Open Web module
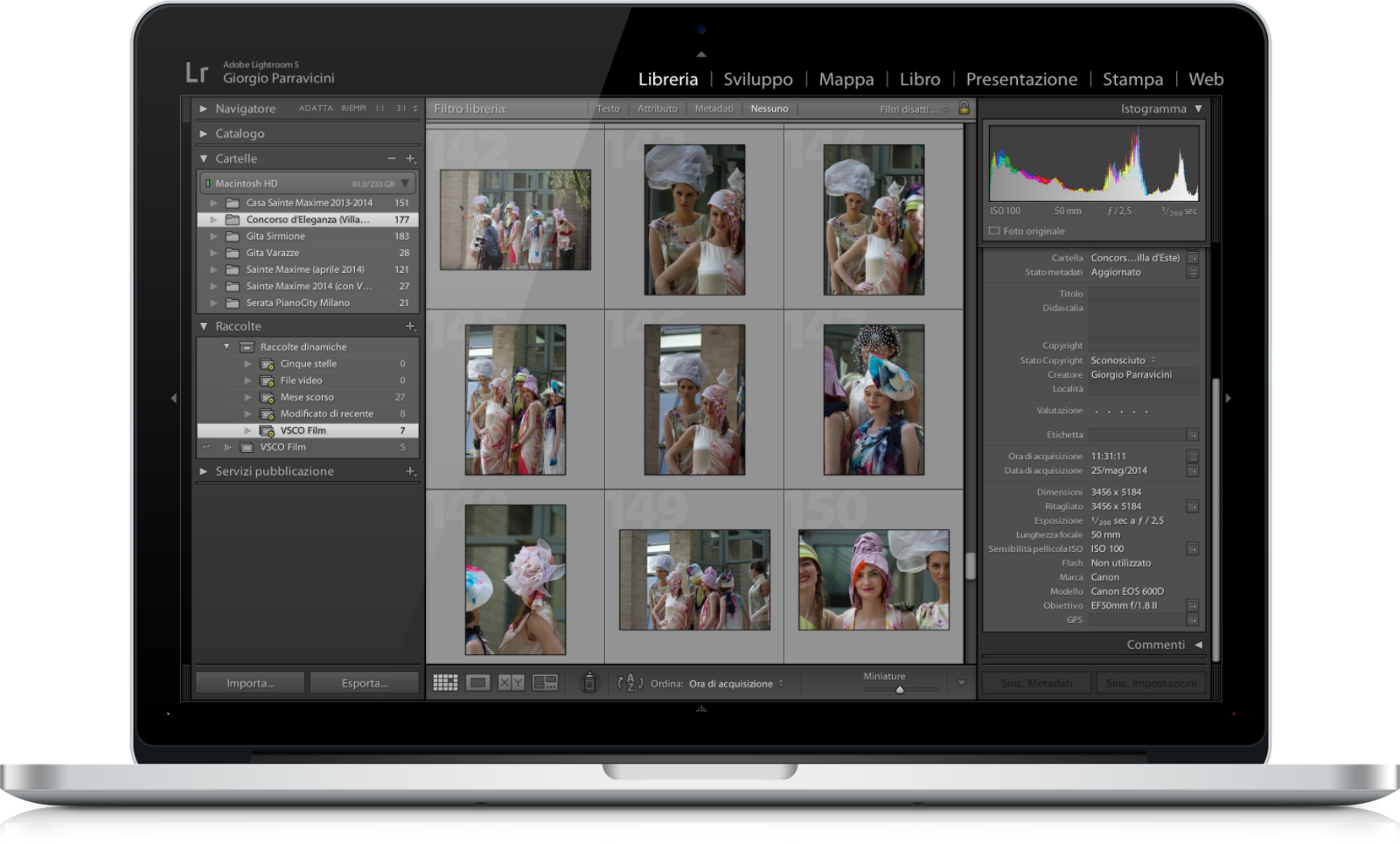This screenshot has width=1400, height=844. [1206, 79]
